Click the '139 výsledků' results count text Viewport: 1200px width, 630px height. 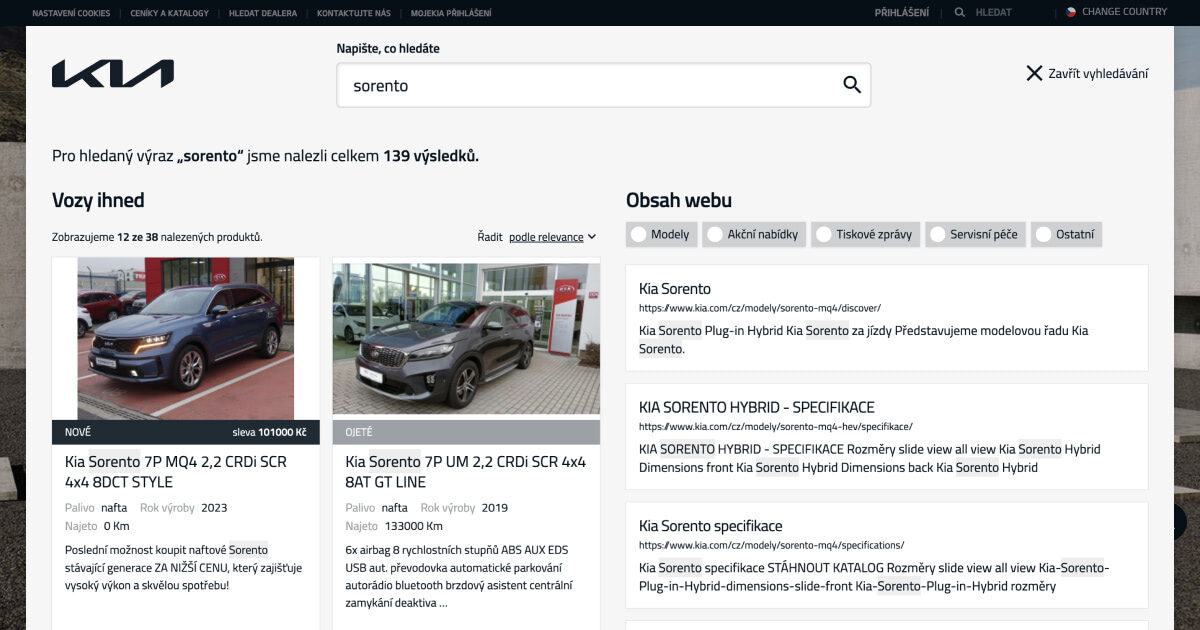pos(431,156)
